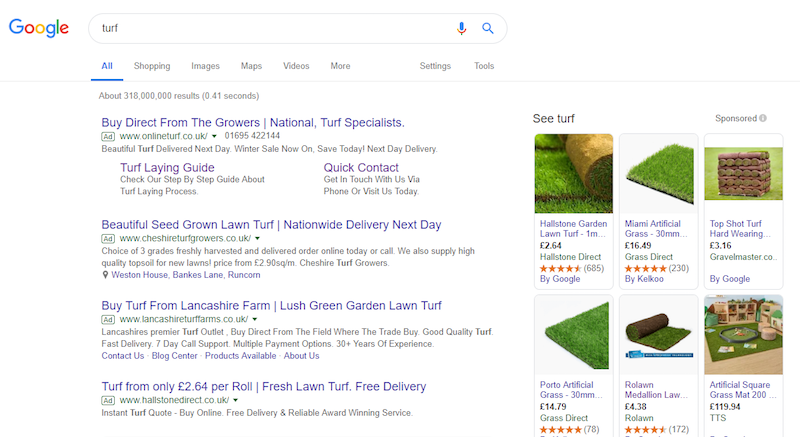The height and width of the screenshot is (437, 800).
Task: Click the microphone voice search icon
Action: (x=461, y=28)
